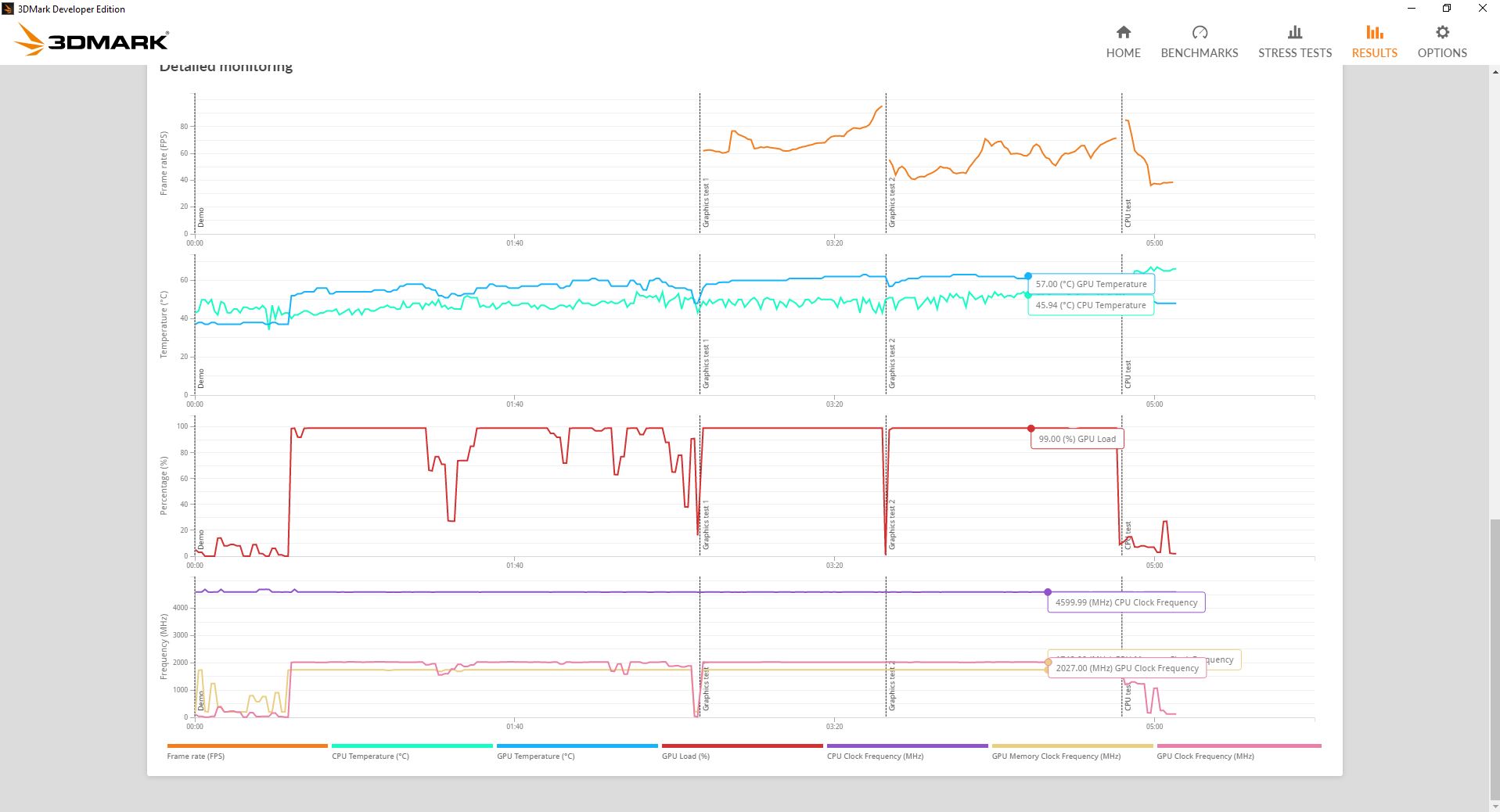Restore down the 3DMark window
Screen dimensions: 1500x812
[1446, 9]
